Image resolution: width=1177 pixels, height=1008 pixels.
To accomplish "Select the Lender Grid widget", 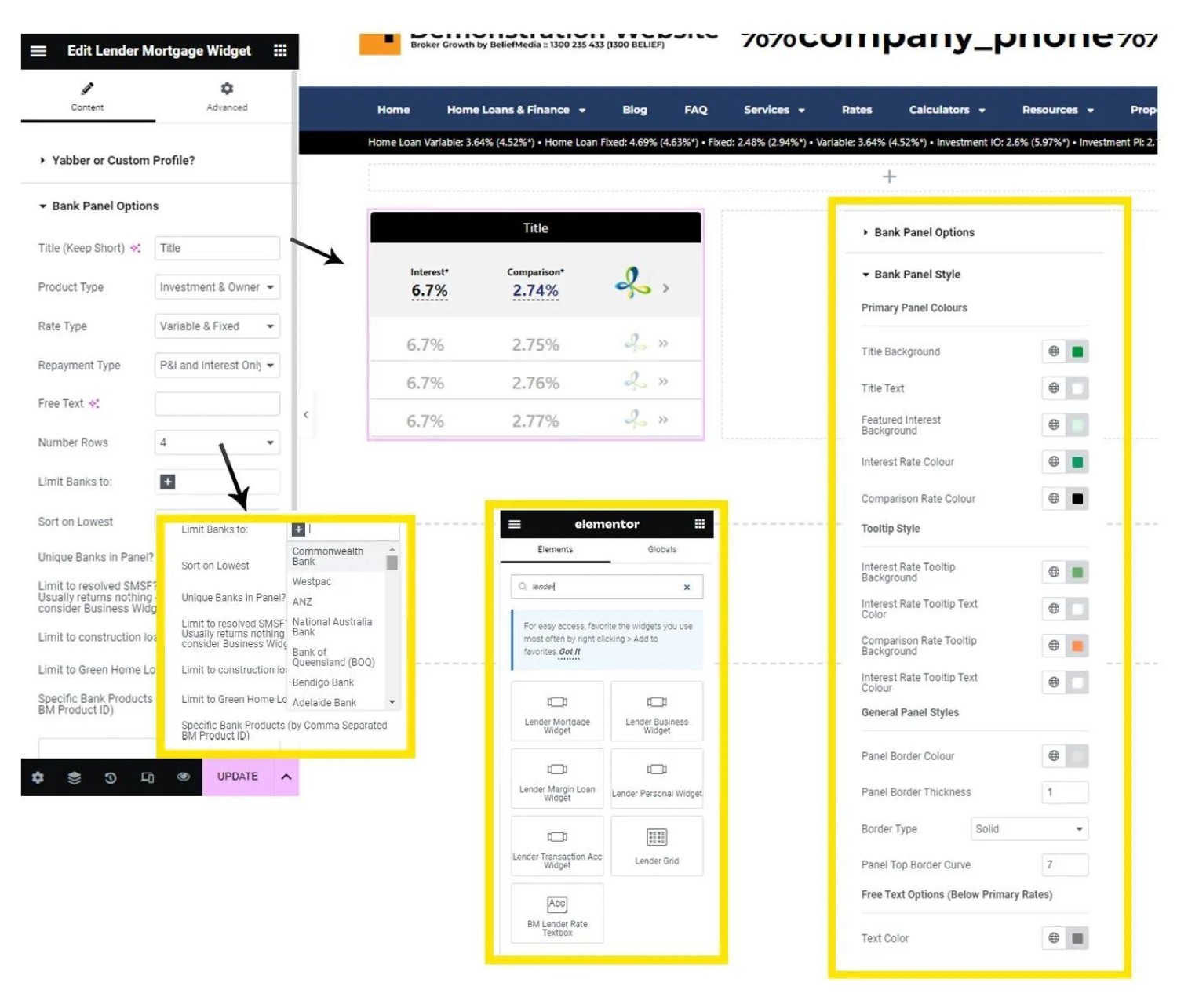I will [x=657, y=846].
